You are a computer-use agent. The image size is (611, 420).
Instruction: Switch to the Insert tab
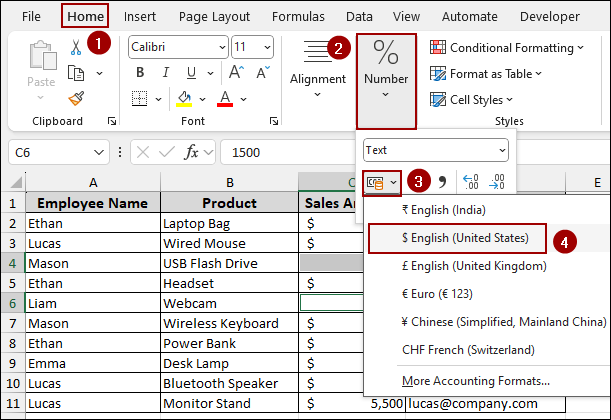pos(140,16)
